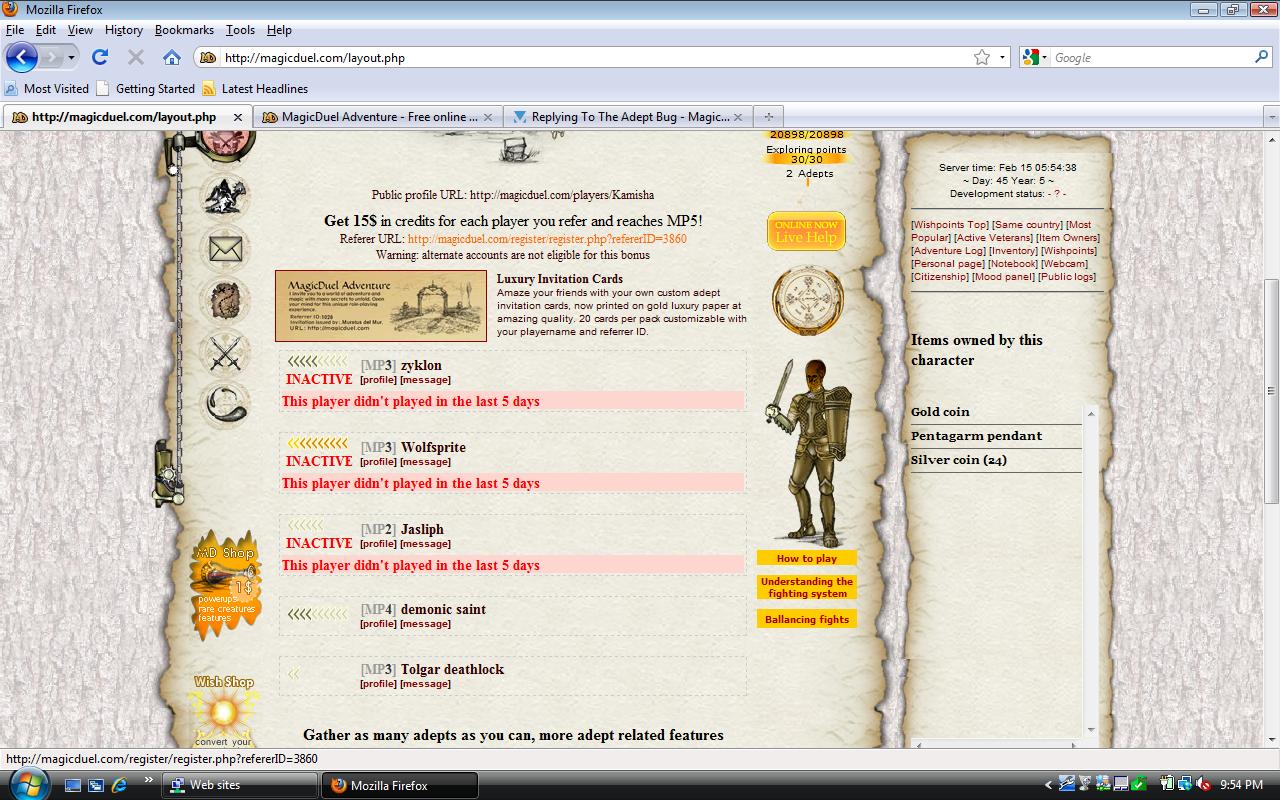Image resolution: width=1280 pixels, height=800 pixels.
Task: Open the Public logs link
Action: pyautogui.click(x=1067, y=277)
